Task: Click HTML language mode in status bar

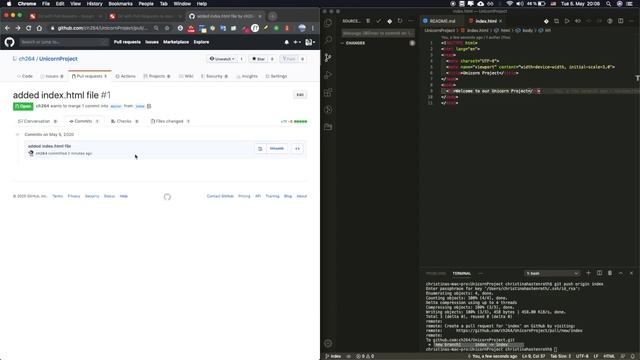Action: point(609,356)
